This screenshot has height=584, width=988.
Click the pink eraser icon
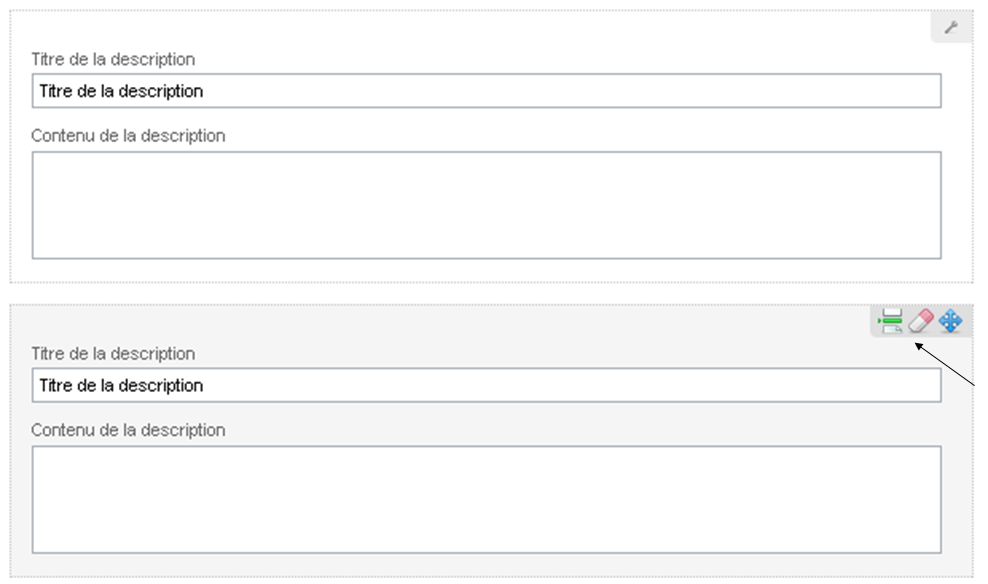(920, 321)
